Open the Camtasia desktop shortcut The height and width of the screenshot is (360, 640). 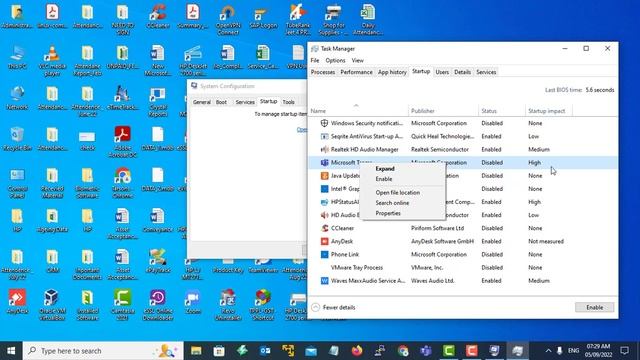[x=122, y=305]
